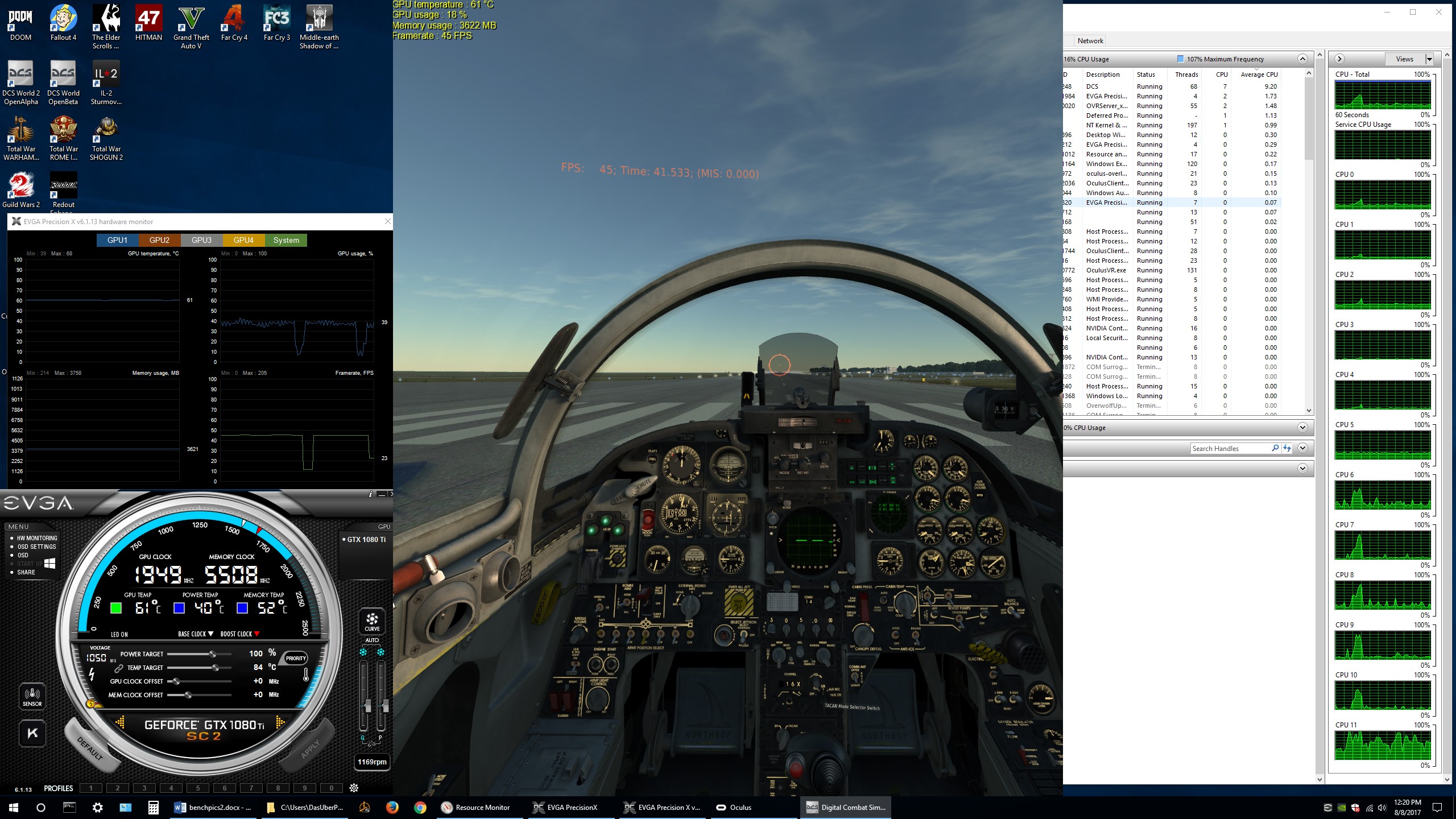
Task: Sort processes by Average CPU column
Action: point(1259,75)
